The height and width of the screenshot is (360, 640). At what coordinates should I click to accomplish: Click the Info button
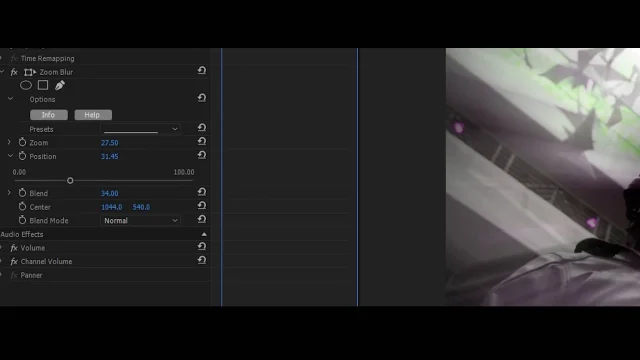[49, 115]
